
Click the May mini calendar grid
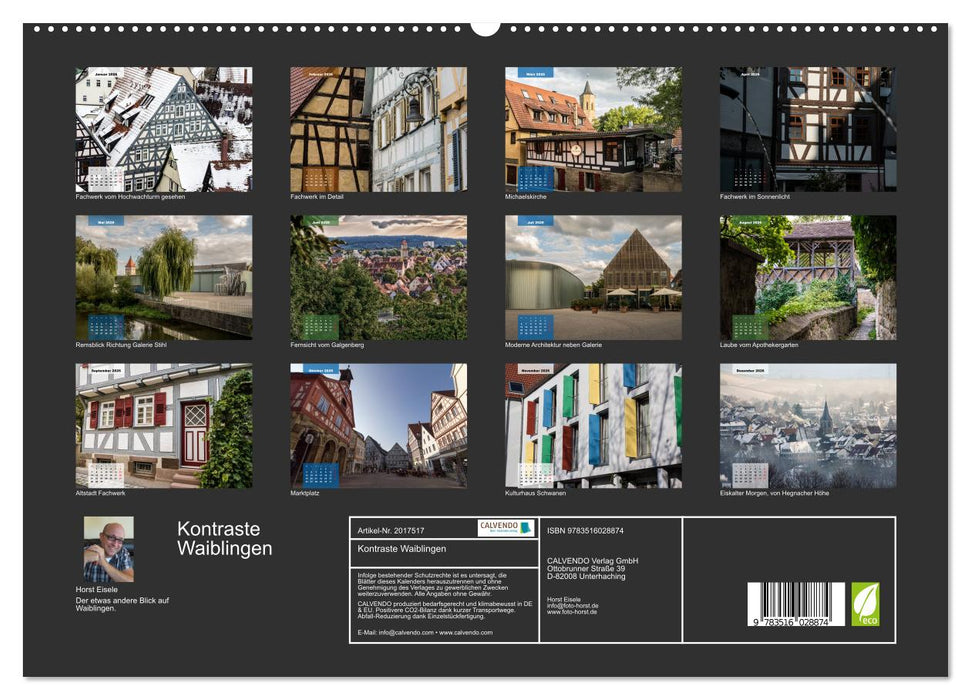pos(105,325)
